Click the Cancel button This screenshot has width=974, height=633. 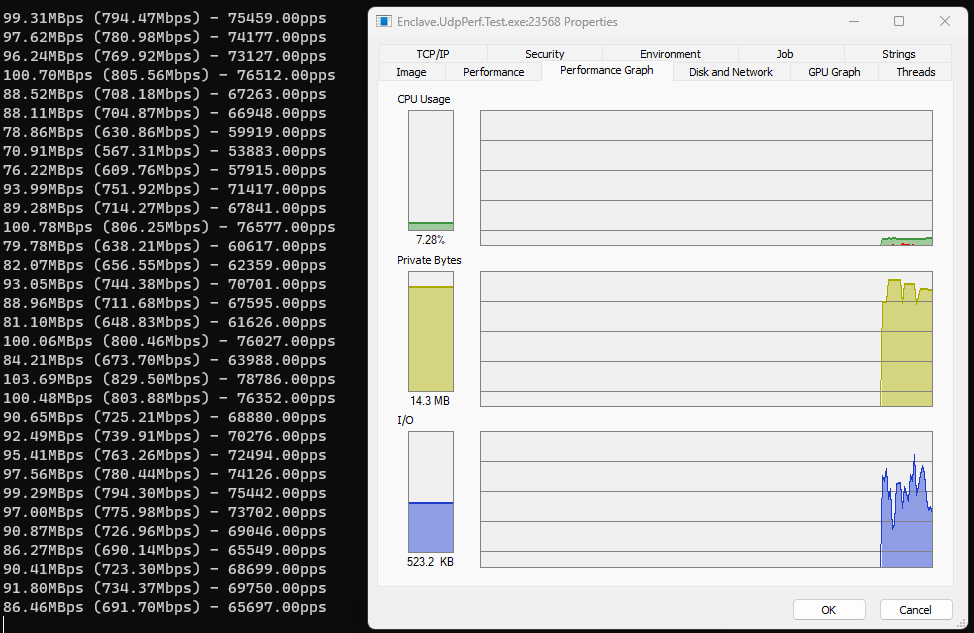[916, 610]
